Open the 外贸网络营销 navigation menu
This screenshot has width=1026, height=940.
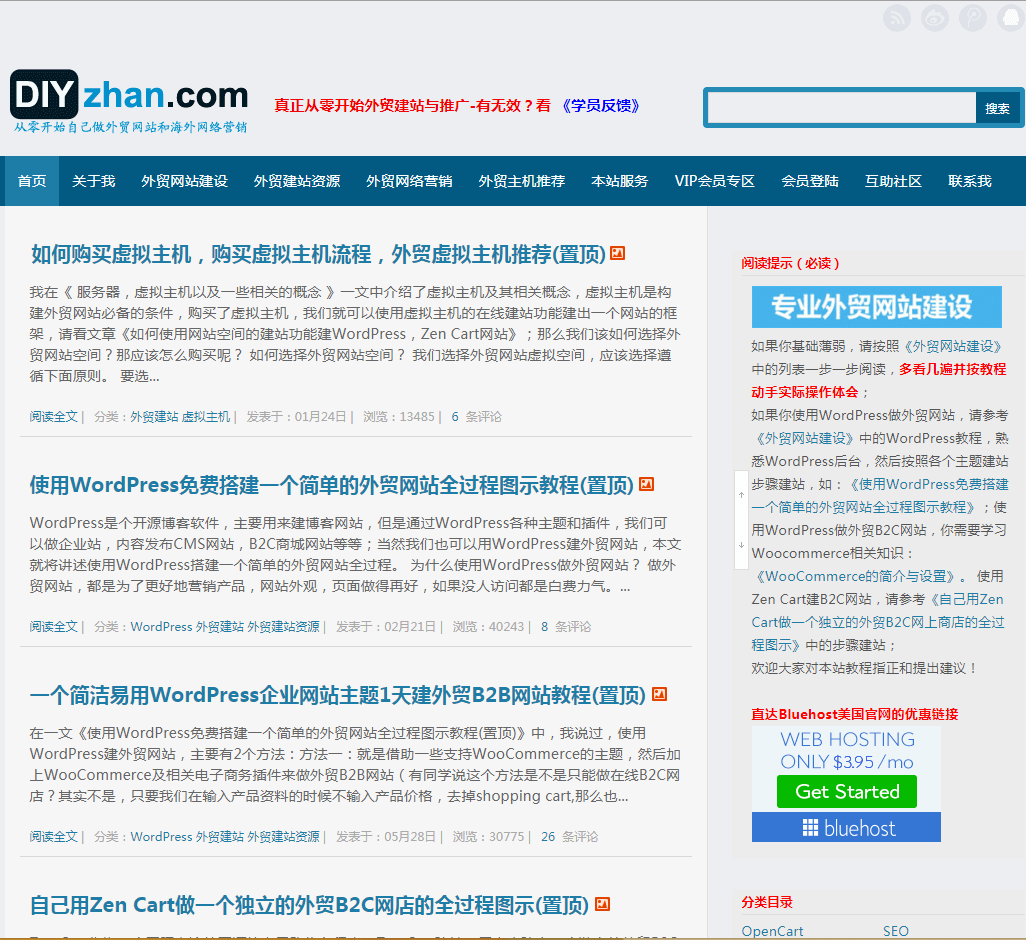click(409, 181)
